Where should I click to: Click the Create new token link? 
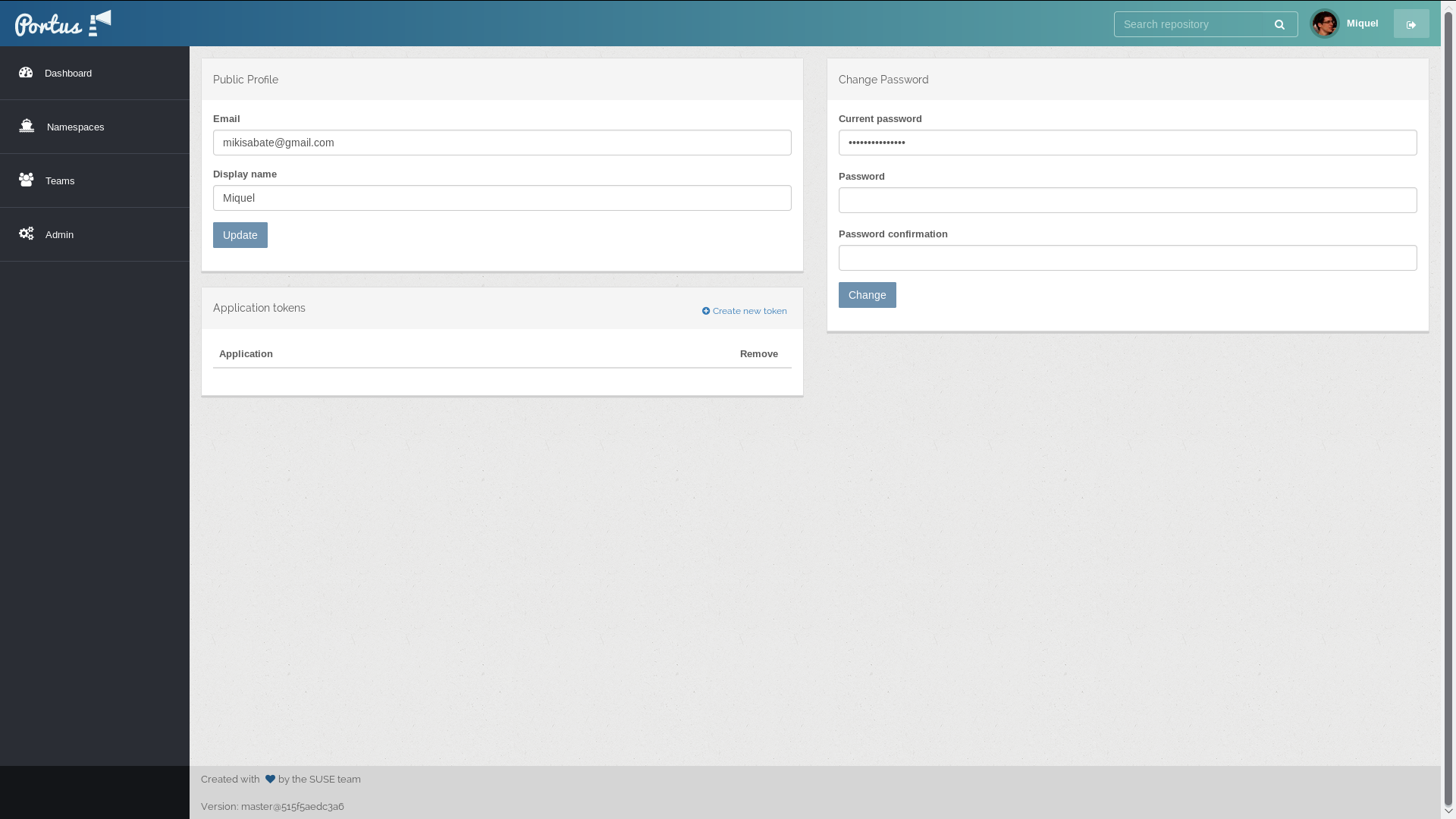744,310
